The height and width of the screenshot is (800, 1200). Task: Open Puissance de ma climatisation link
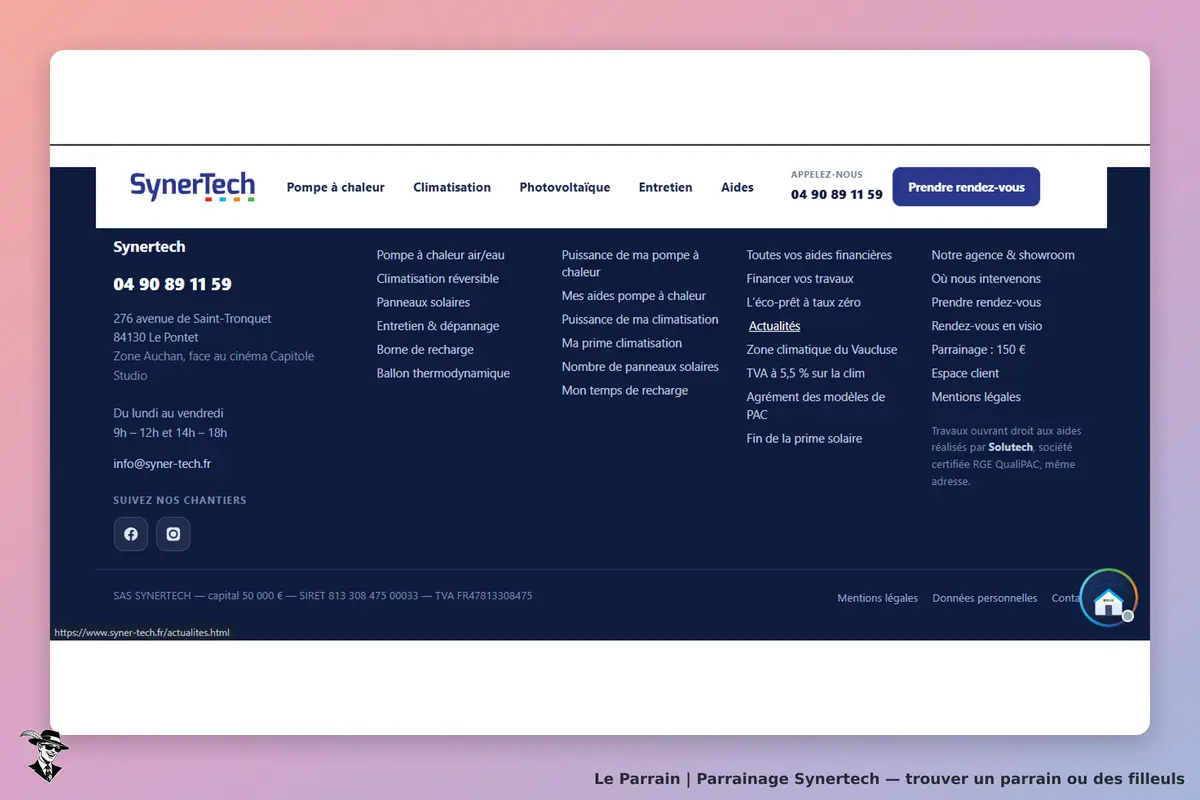click(x=640, y=320)
